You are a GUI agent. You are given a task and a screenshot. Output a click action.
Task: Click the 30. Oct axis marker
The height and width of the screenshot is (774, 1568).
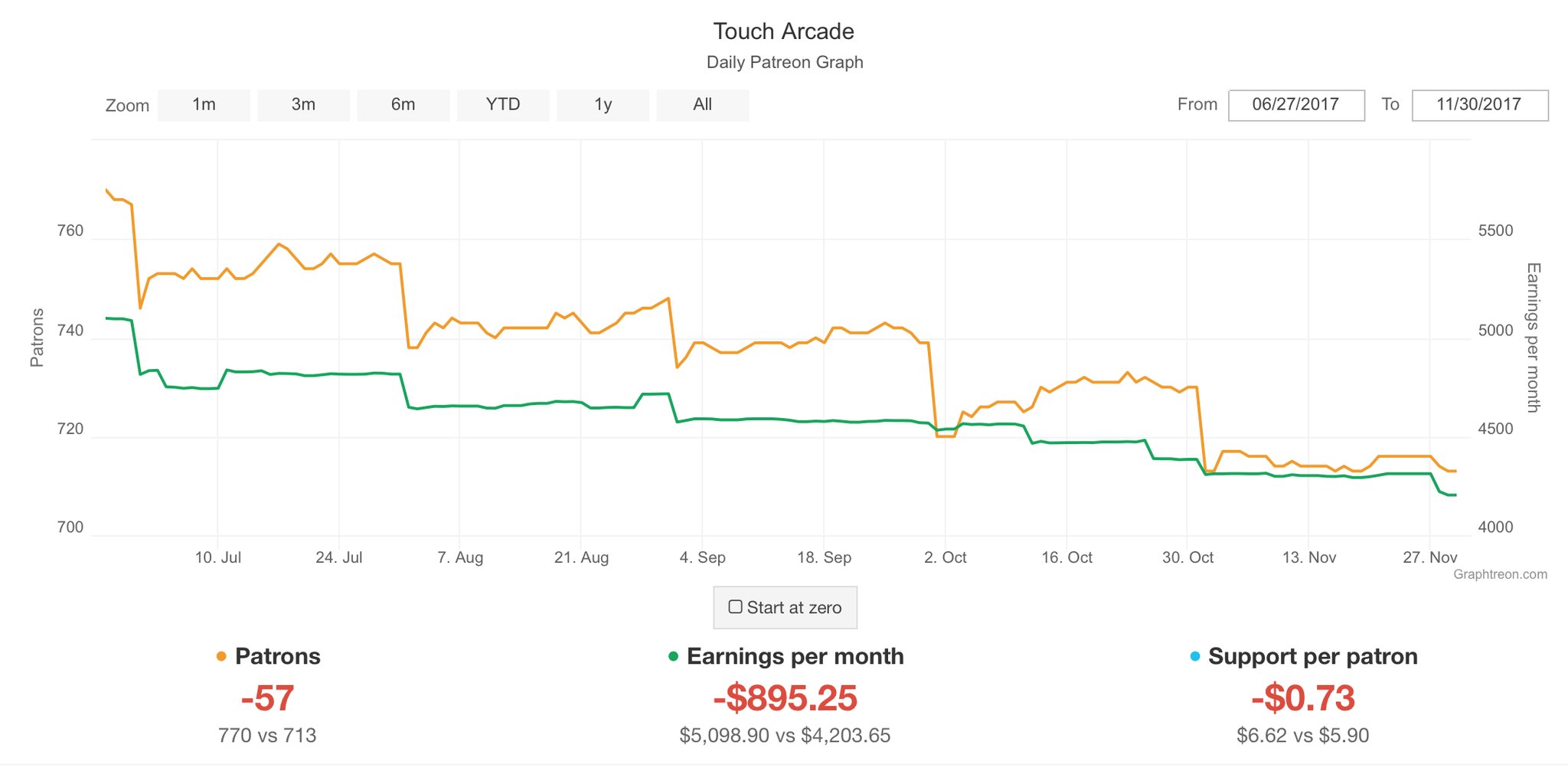coord(1187,557)
